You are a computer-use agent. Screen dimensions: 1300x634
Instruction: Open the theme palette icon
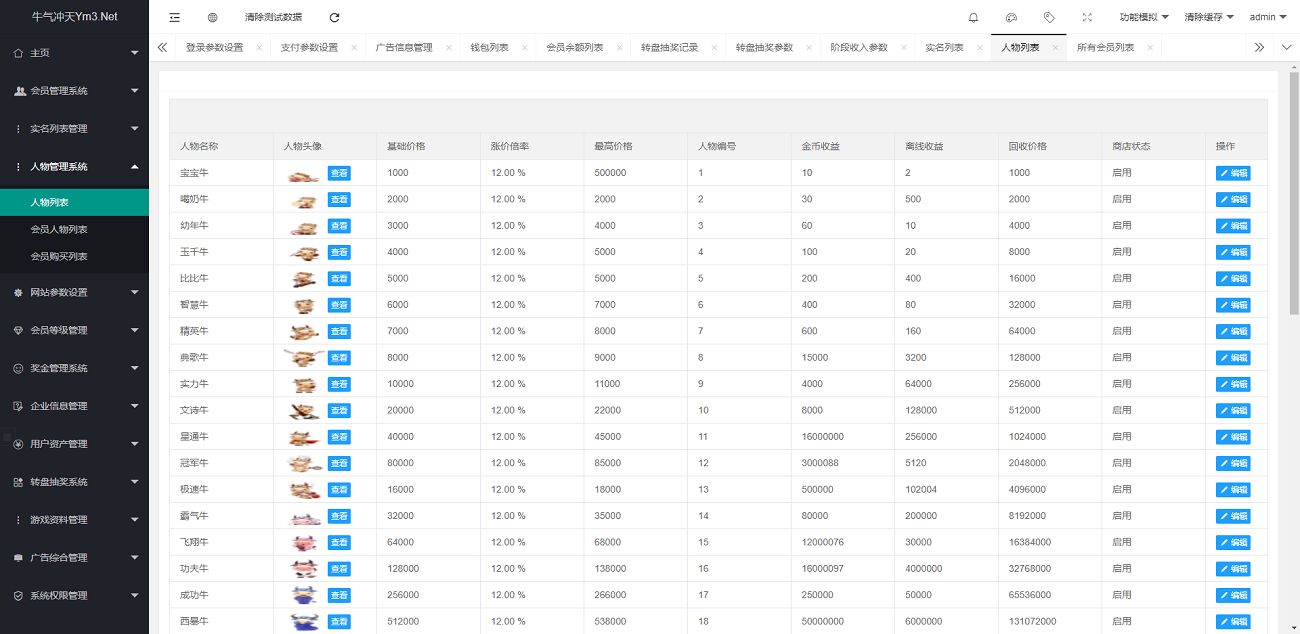1011,17
